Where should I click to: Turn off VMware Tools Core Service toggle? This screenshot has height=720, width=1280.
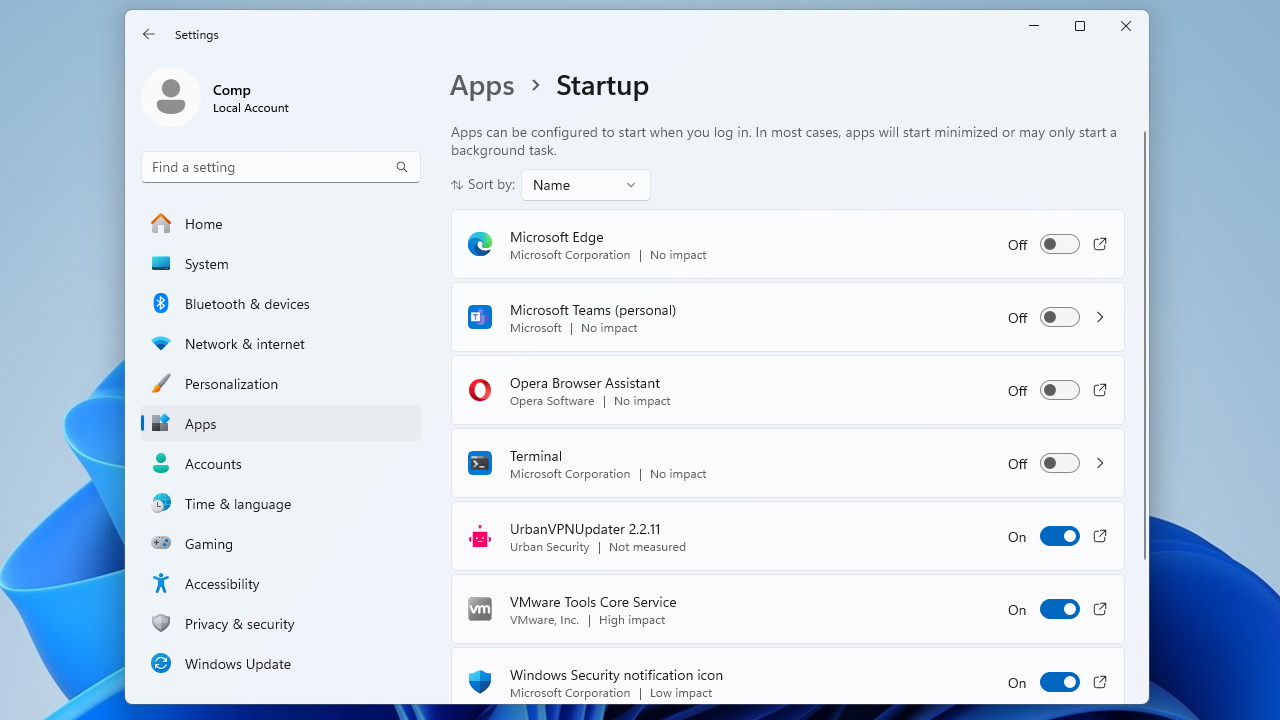pyautogui.click(x=1059, y=609)
